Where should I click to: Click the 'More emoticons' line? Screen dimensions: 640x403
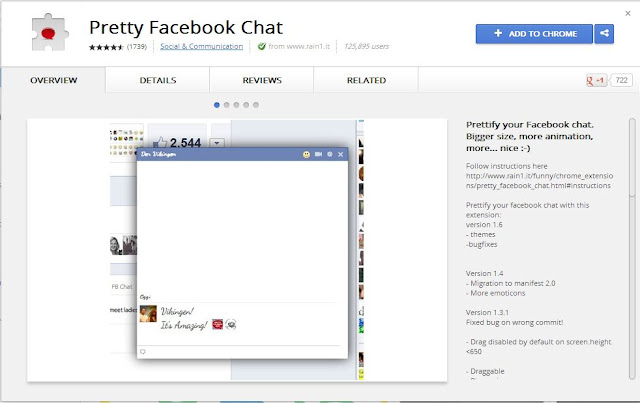[x=496, y=293]
